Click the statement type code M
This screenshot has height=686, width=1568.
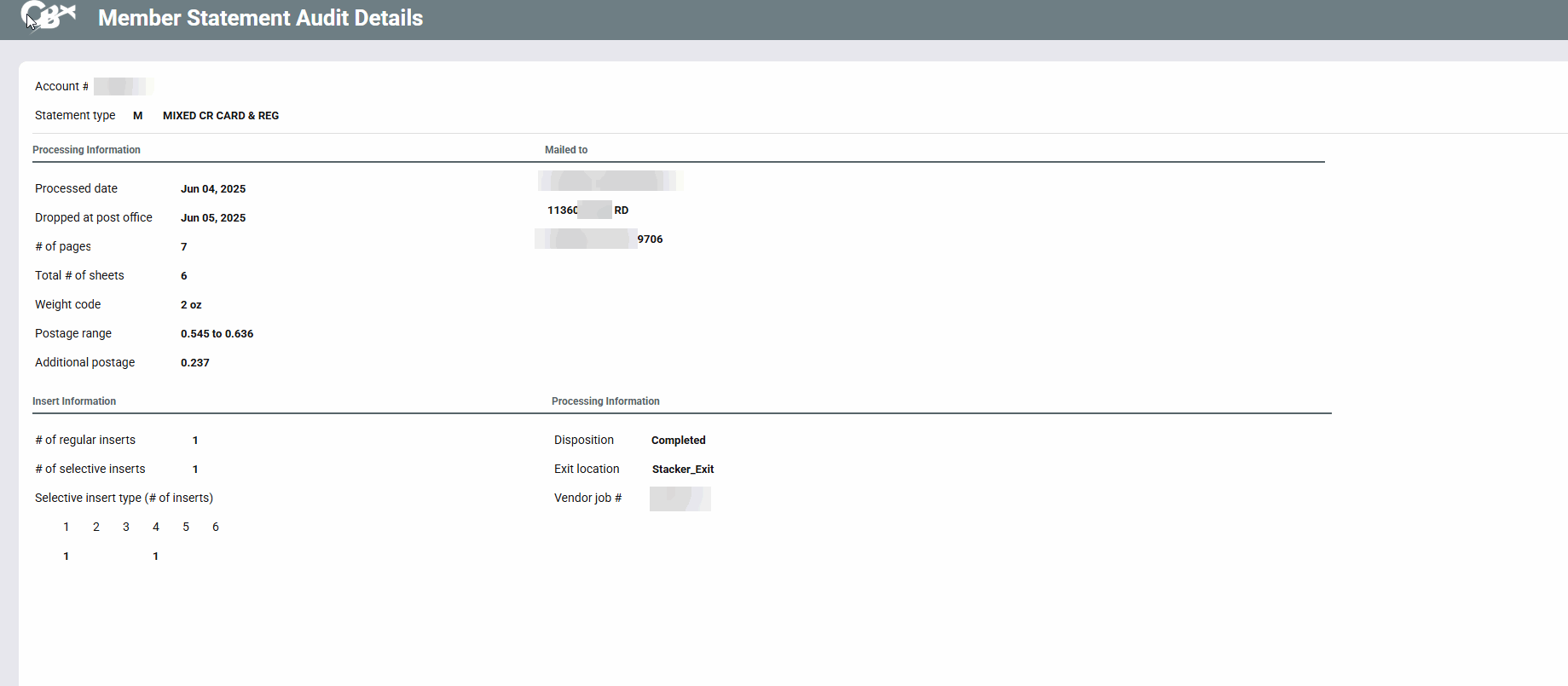coord(137,116)
